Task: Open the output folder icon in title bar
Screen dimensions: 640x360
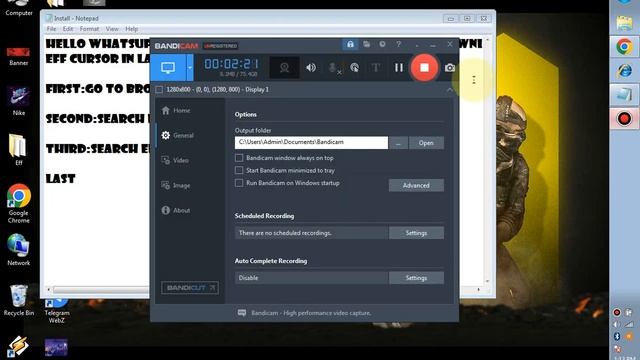Action: [x=367, y=44]
